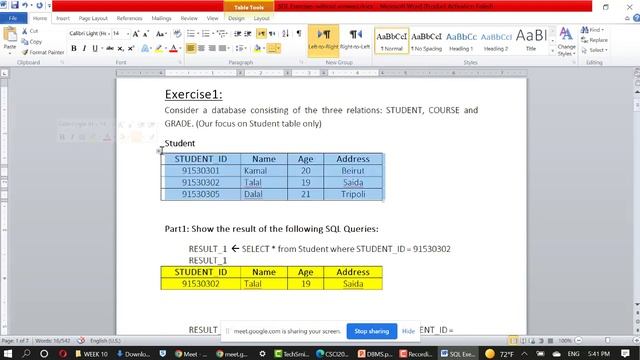Cut the selection with the Cut button
The height and width of the screenshot is (360, 640).
[x=30, y=31]
